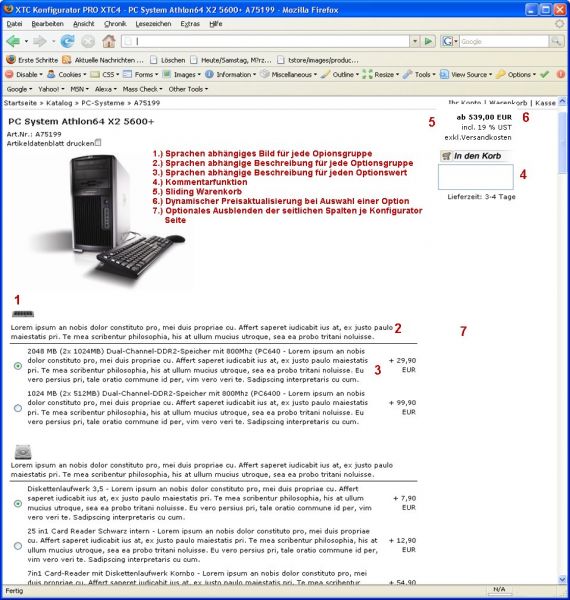
Task: Click the Forward arrow button
Action: point(40,41)
